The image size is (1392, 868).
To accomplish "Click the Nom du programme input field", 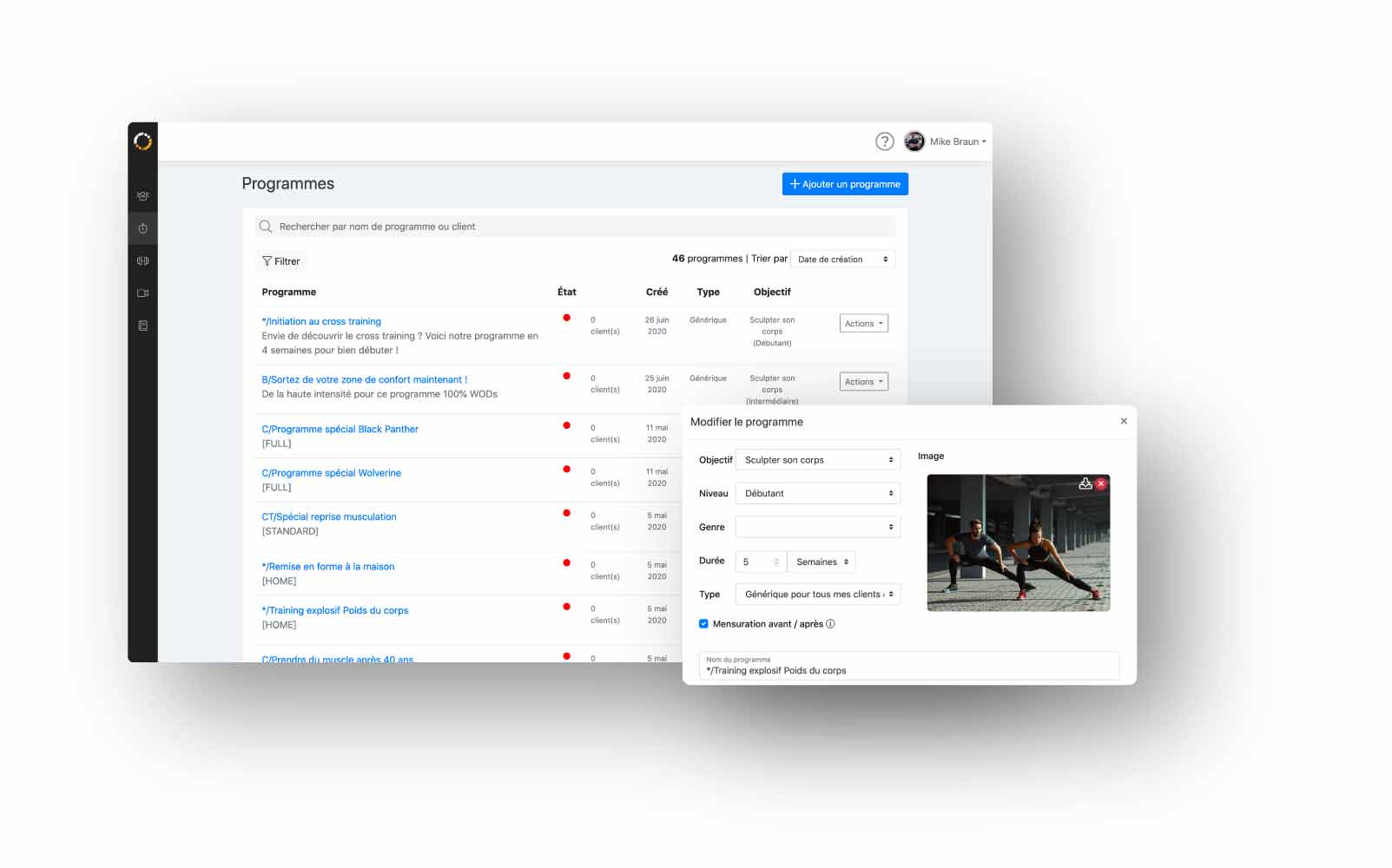I will [x=909, y=666].
